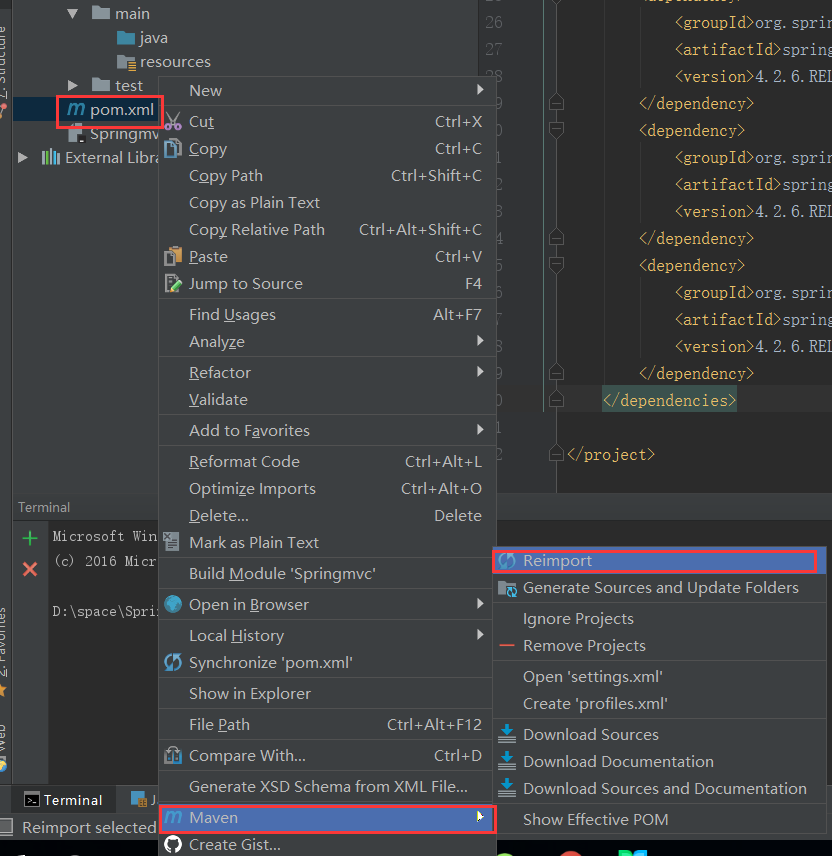
Task: Click the globe icon for Open in Browser
Action: [173, 605]
